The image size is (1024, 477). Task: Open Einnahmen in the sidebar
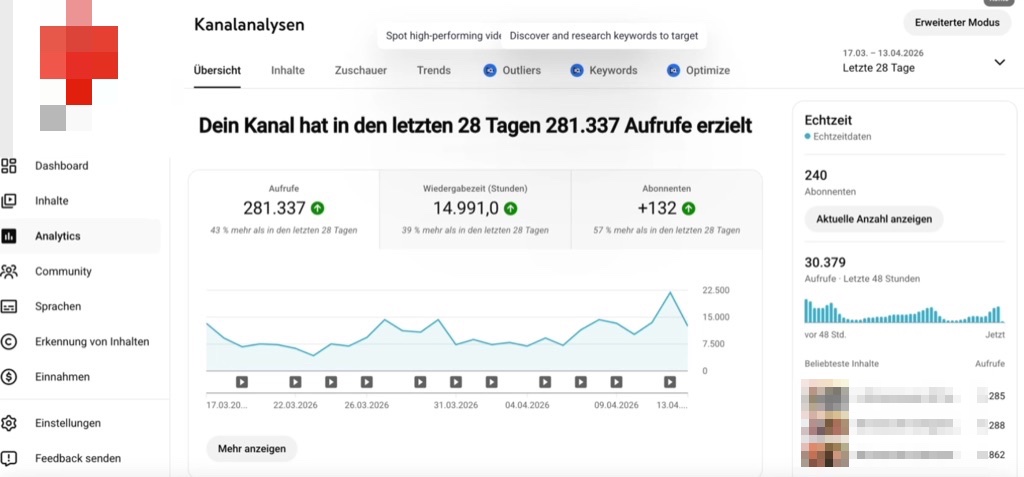(x=63, y=377)
